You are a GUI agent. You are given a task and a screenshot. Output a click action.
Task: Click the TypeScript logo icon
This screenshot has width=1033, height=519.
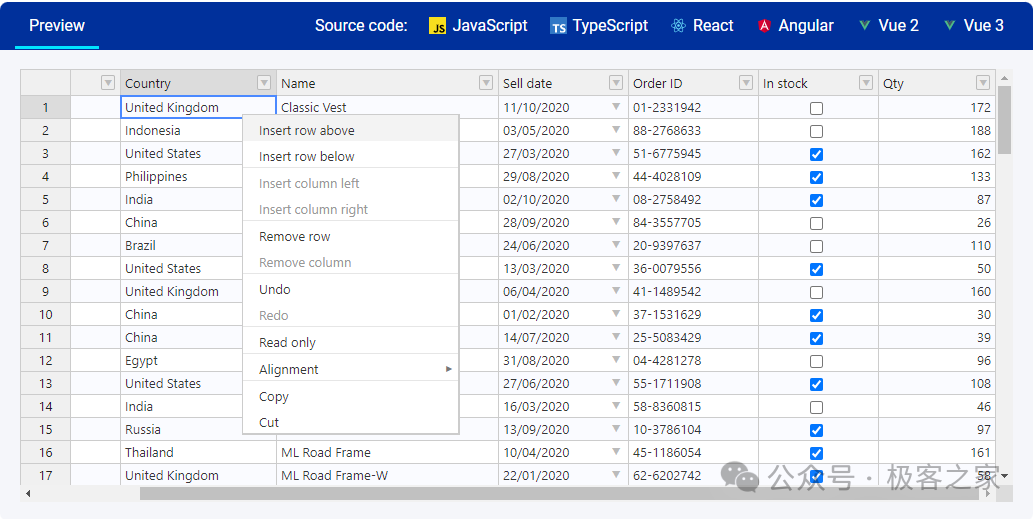[558, 26]
